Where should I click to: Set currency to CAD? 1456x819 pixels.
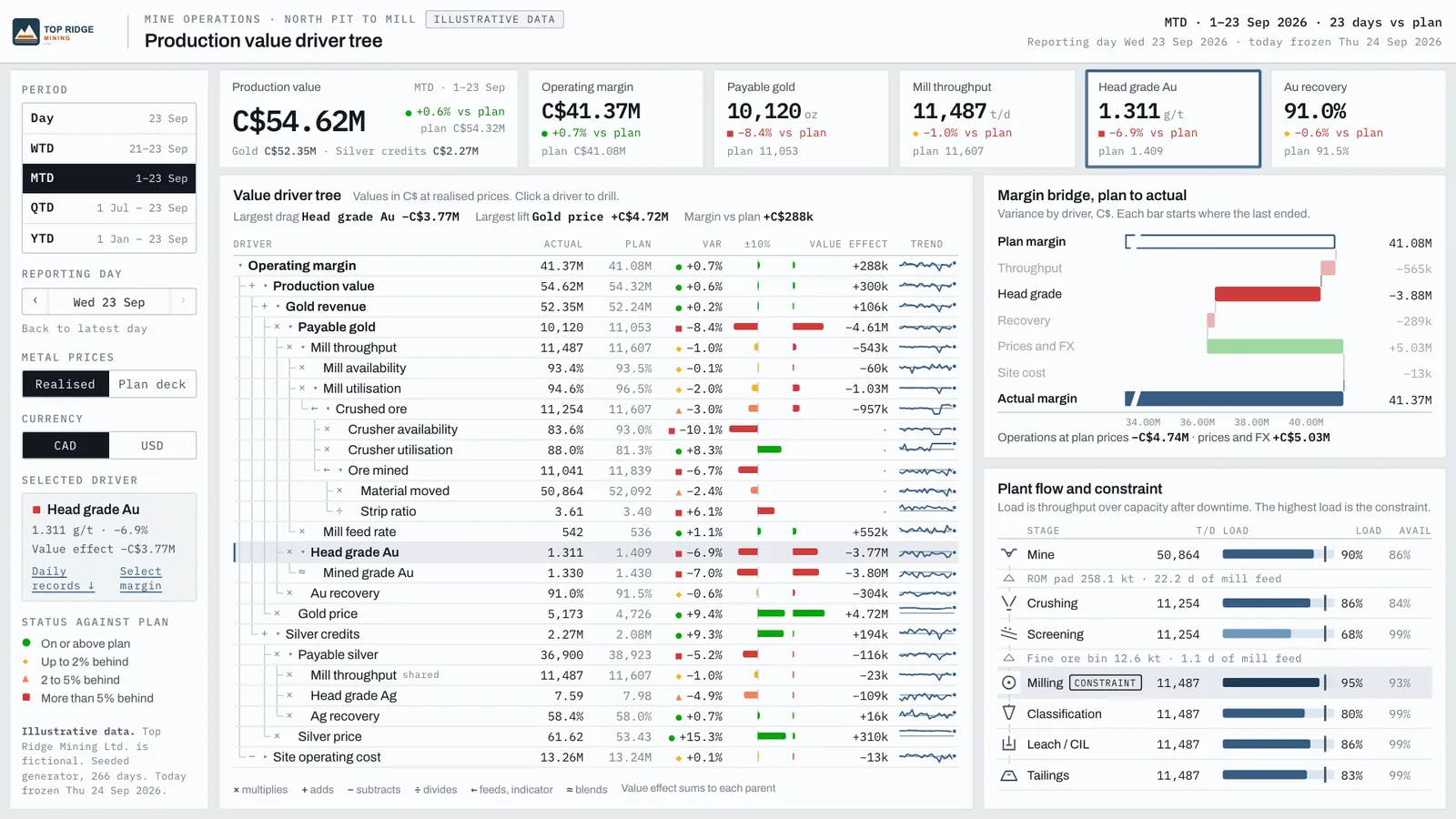[x=66, y=445]
